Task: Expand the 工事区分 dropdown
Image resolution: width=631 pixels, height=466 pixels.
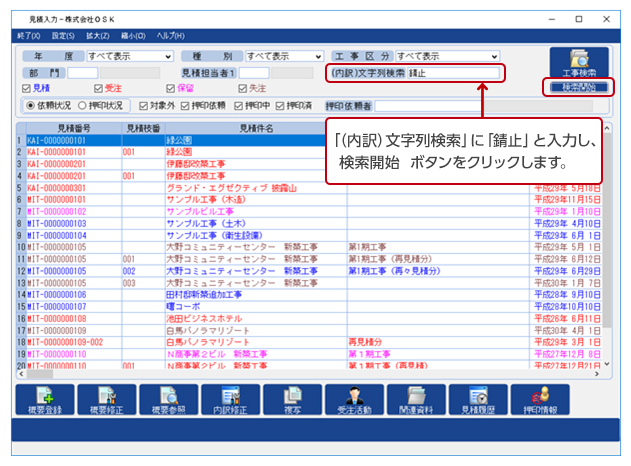Action: 493,57
